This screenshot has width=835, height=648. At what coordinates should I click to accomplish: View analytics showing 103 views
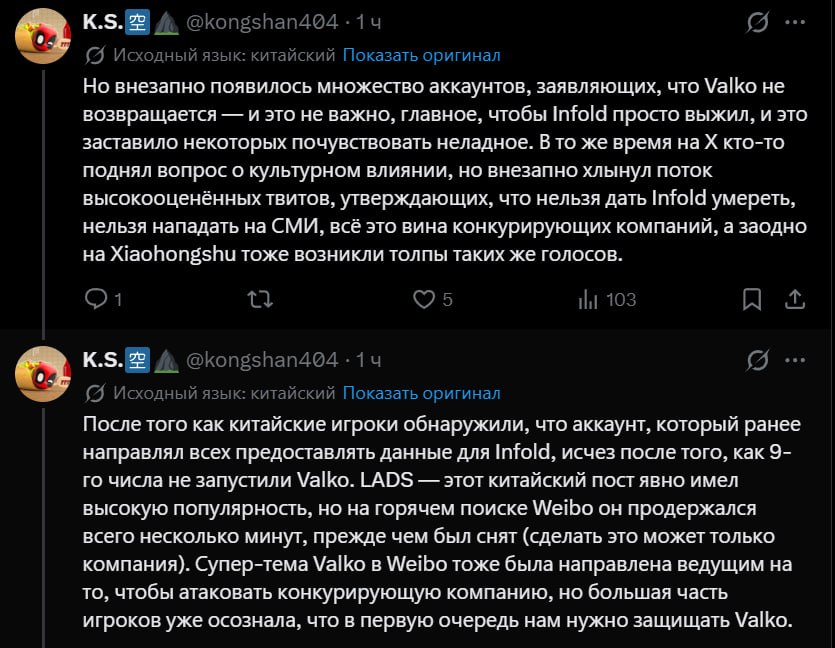(x=607, y=299)
